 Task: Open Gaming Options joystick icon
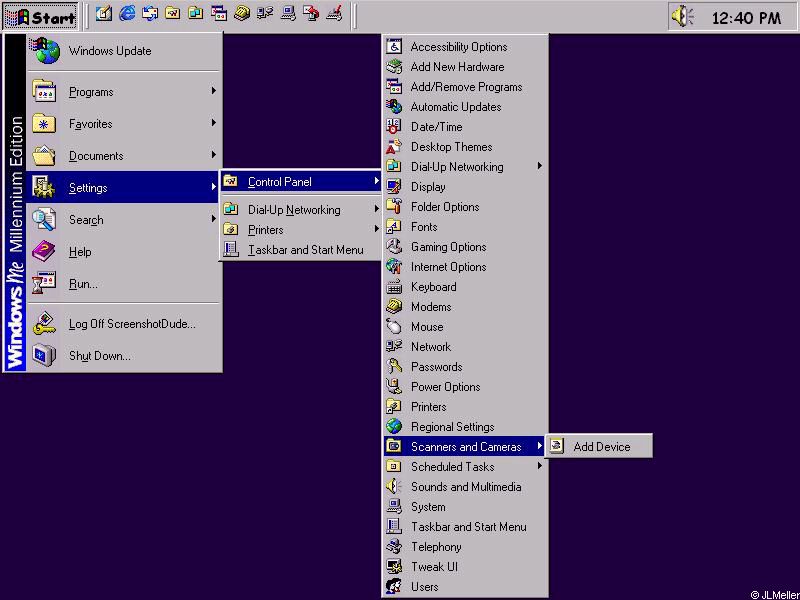pos(394,246)
